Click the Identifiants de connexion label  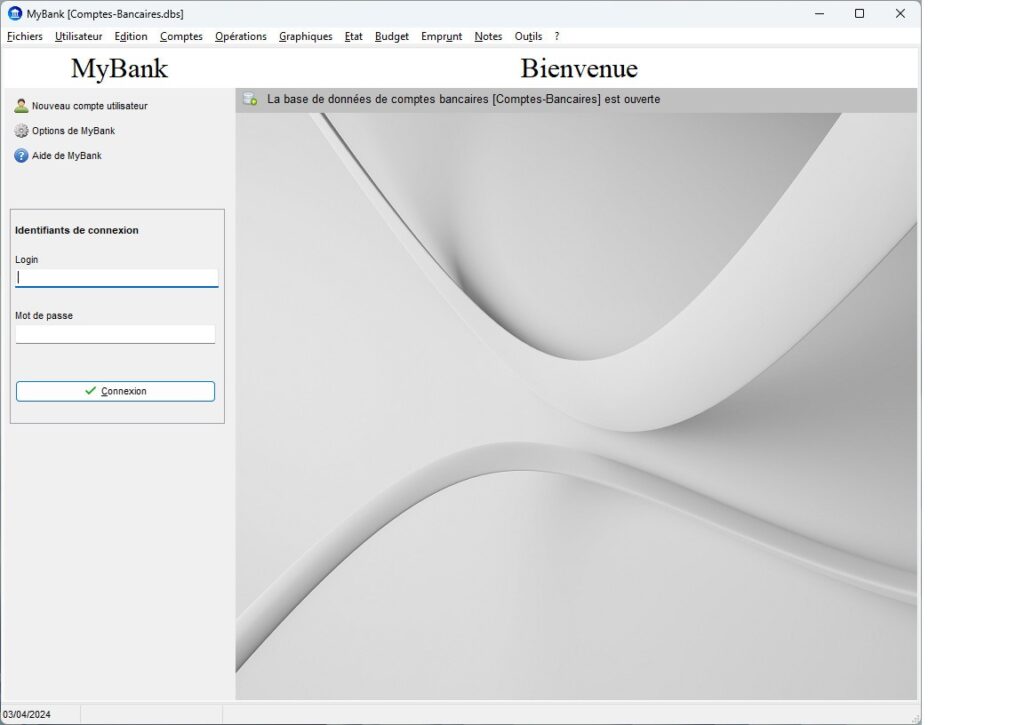click(76, 230)
